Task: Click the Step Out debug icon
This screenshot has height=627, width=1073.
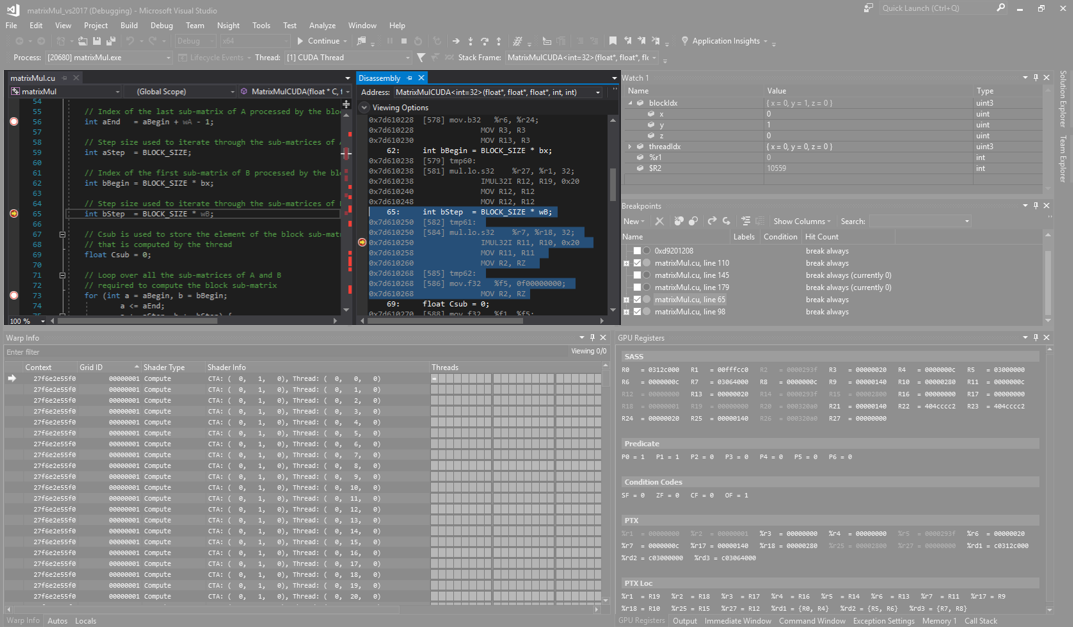Action: [x=498, y=41]
